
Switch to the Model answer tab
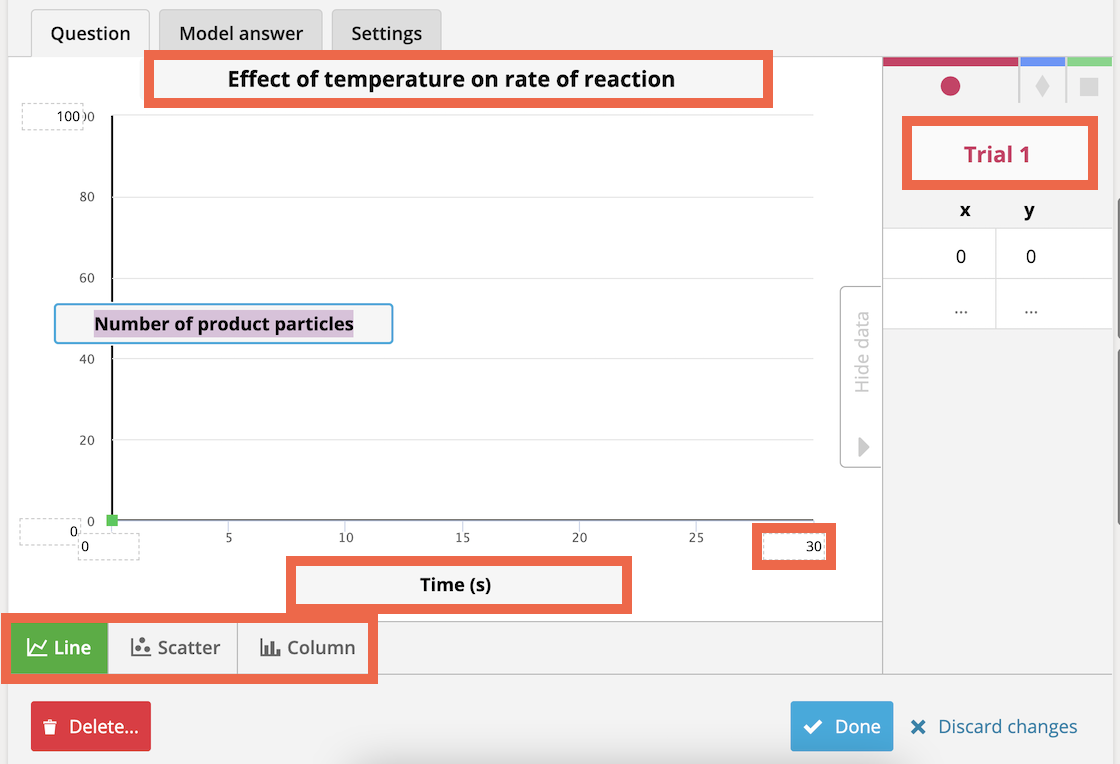(240, 32)
